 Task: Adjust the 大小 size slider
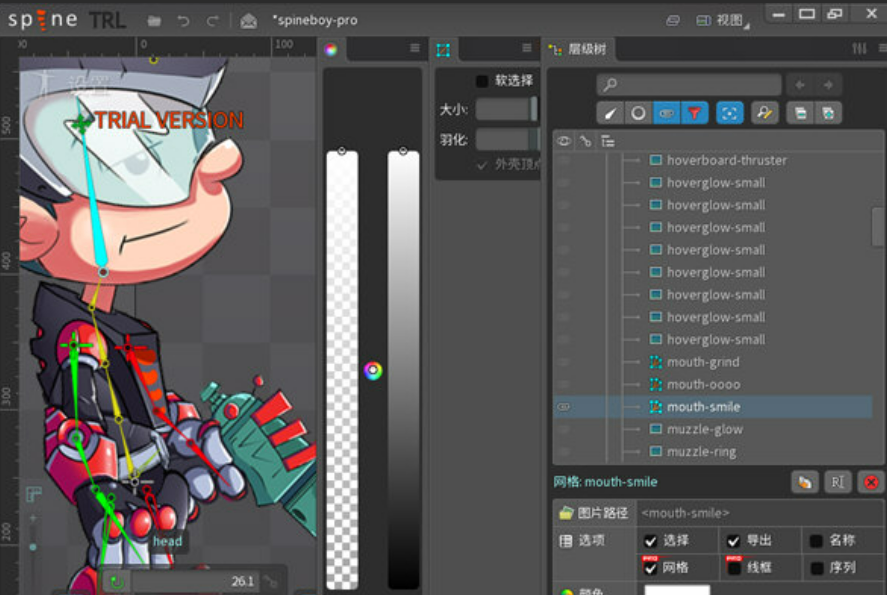(506, 109)
